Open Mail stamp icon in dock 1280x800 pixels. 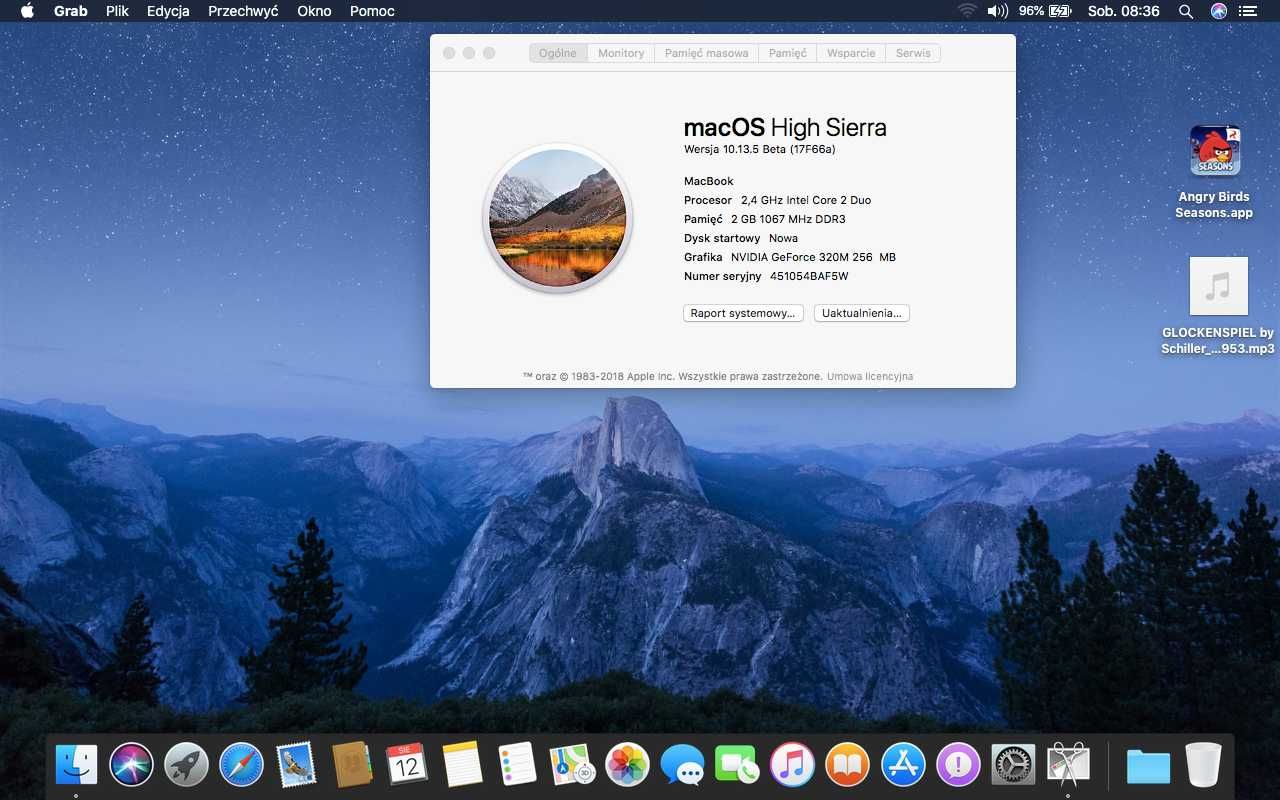[296, 765]
